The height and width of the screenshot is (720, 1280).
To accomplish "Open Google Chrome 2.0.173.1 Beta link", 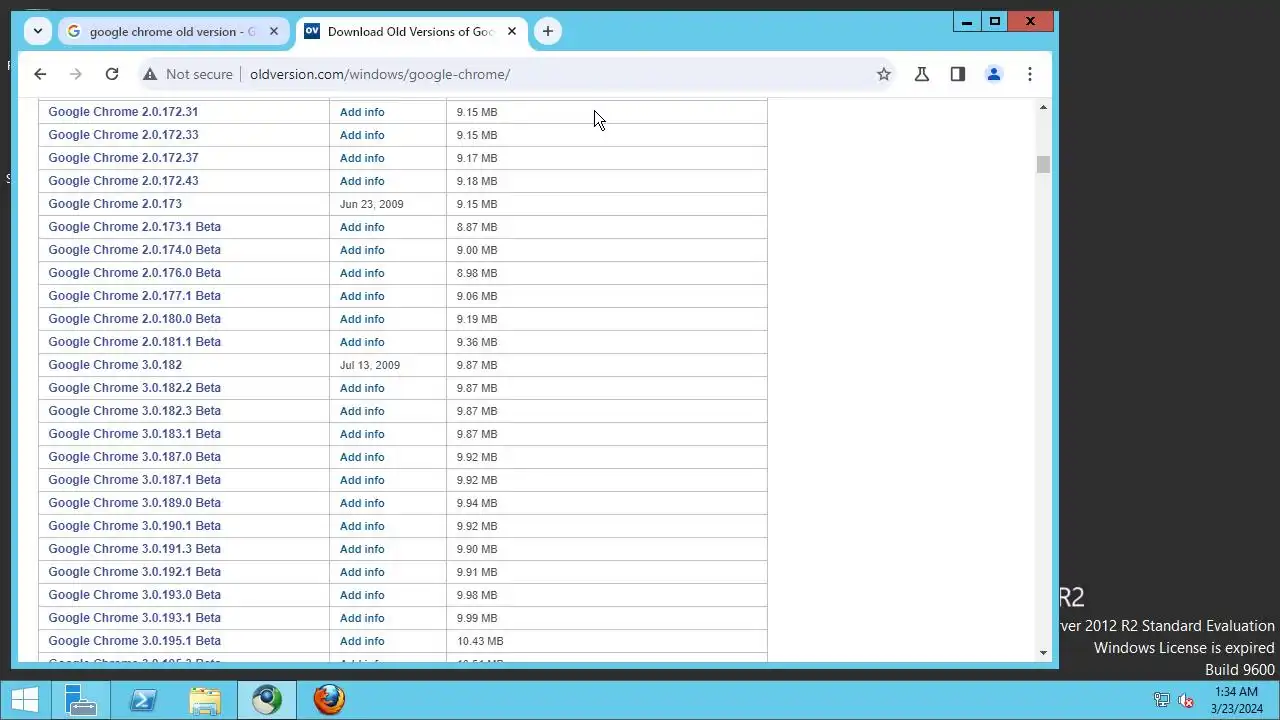I will (x=134, y=227).
